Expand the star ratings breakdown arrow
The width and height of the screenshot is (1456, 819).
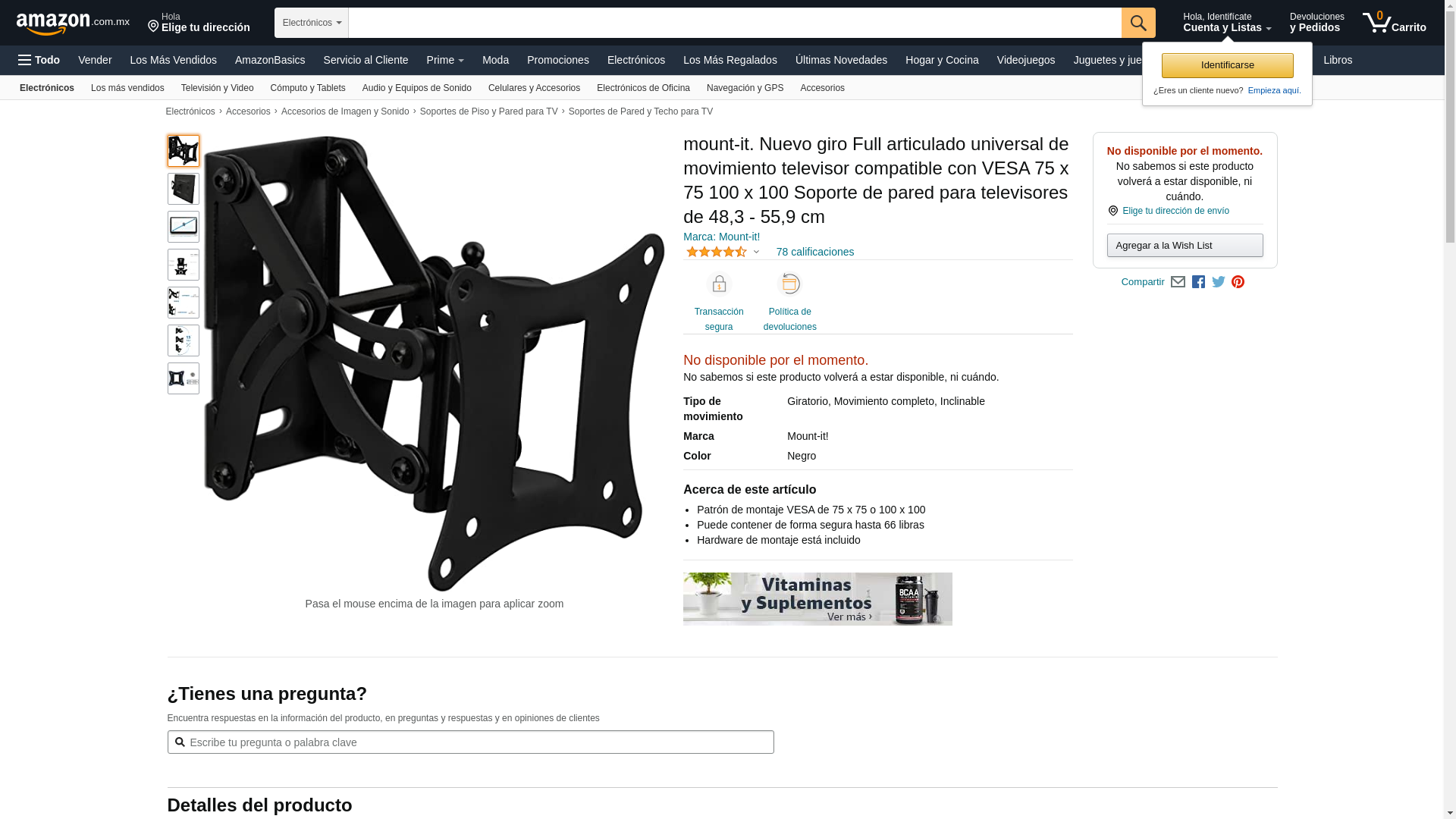[756, 252]
